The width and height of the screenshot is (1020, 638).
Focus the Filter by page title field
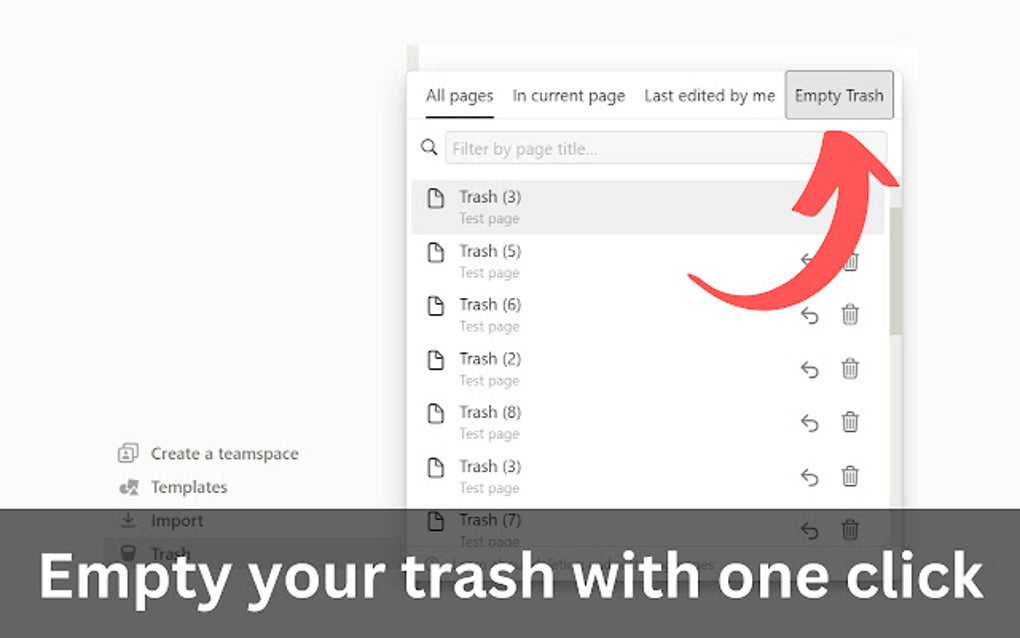coord(665,148)
